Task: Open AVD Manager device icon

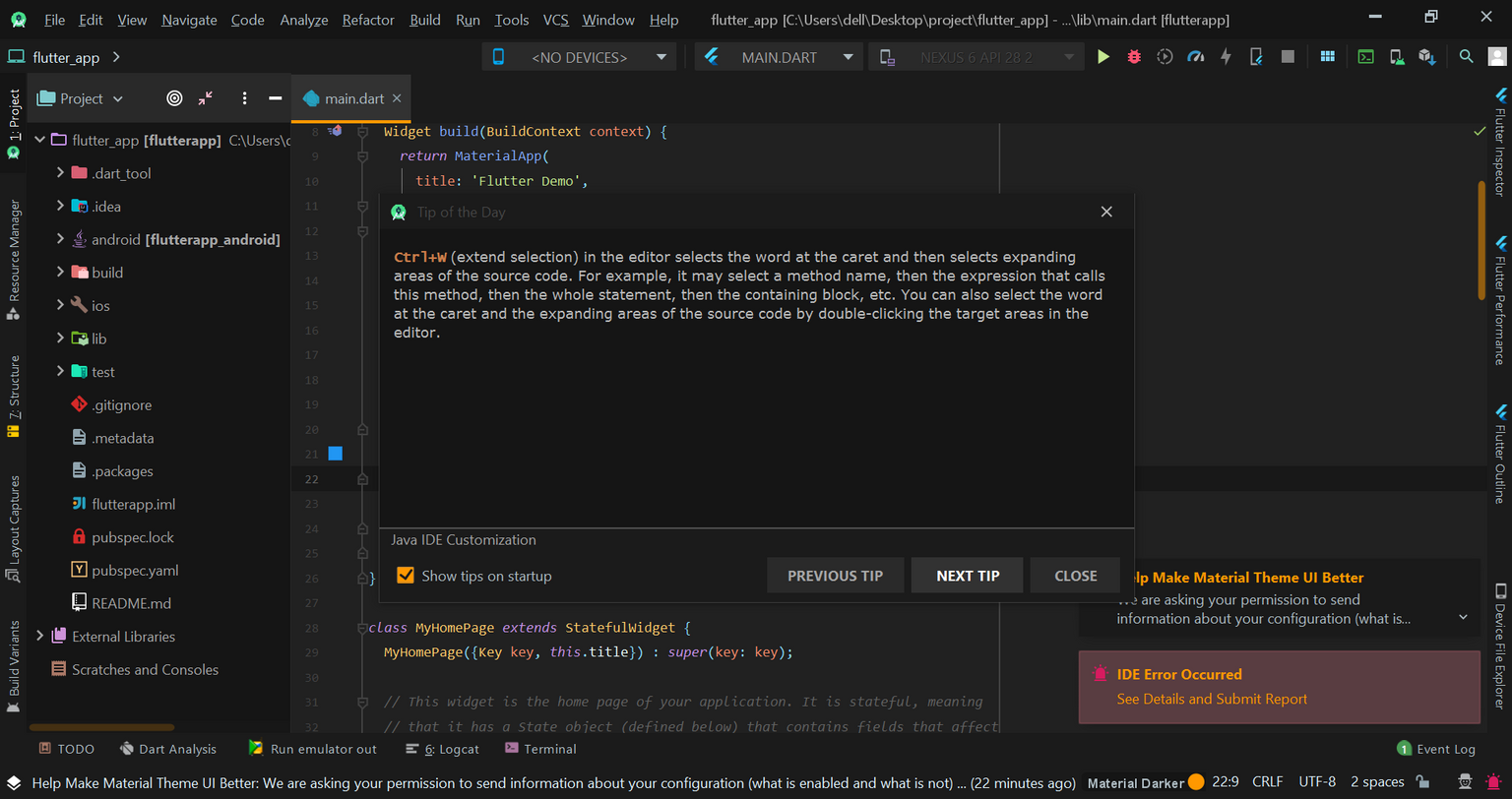Action: point(1397,57)
